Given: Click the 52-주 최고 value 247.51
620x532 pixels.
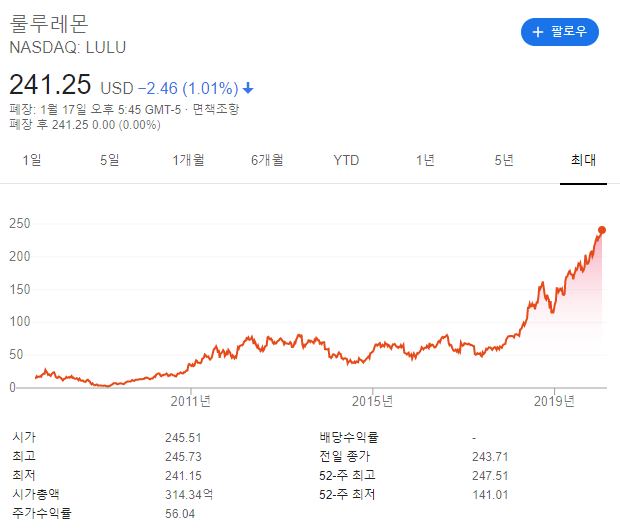Looking at the screenshot, I should [x=490, y=475].
